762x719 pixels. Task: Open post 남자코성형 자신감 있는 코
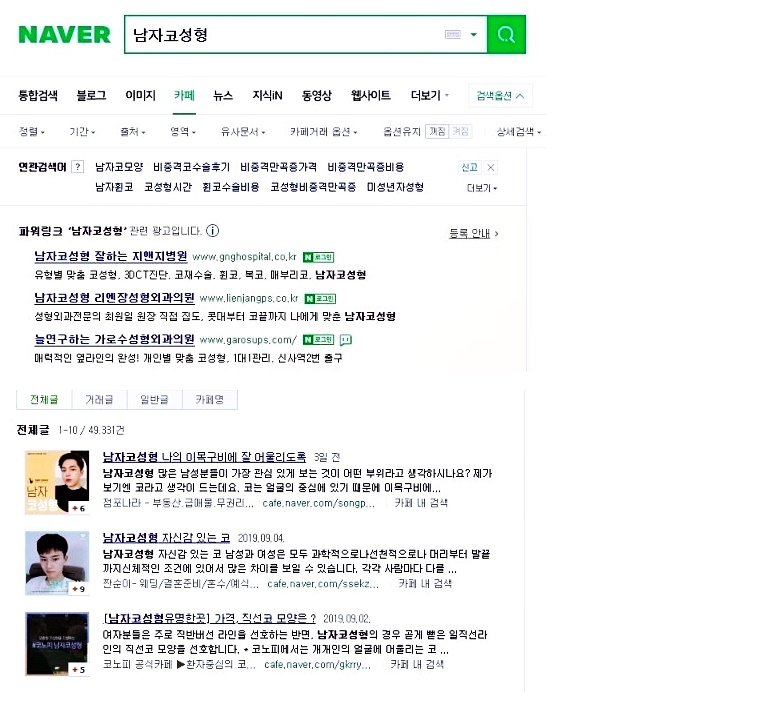[x=166, y=537]
